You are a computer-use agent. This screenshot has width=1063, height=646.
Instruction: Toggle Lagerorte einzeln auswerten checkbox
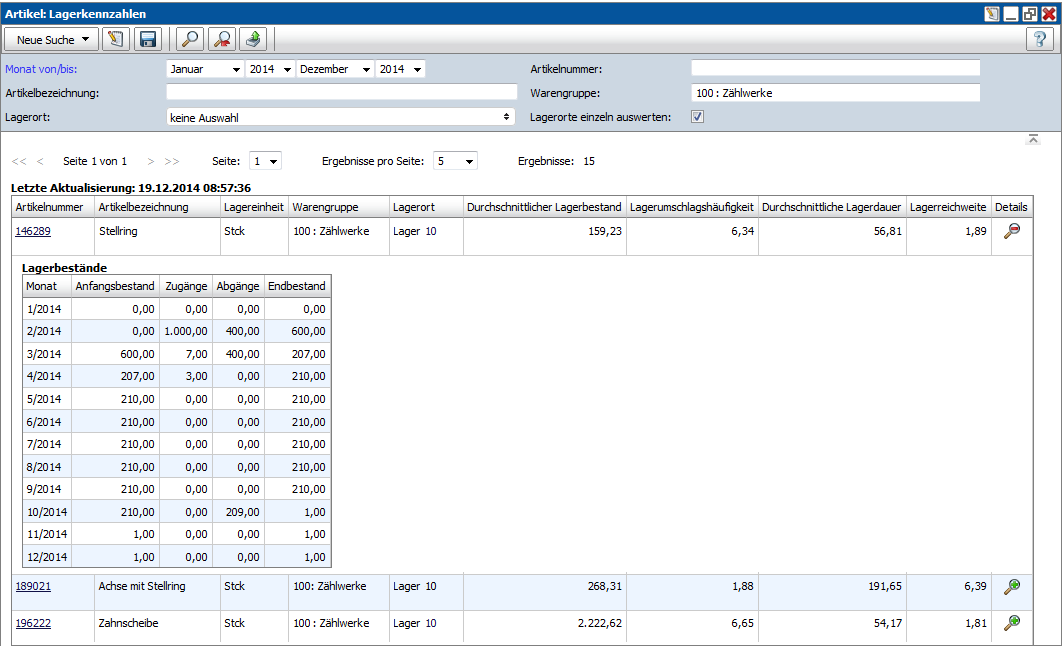point(698,117)
